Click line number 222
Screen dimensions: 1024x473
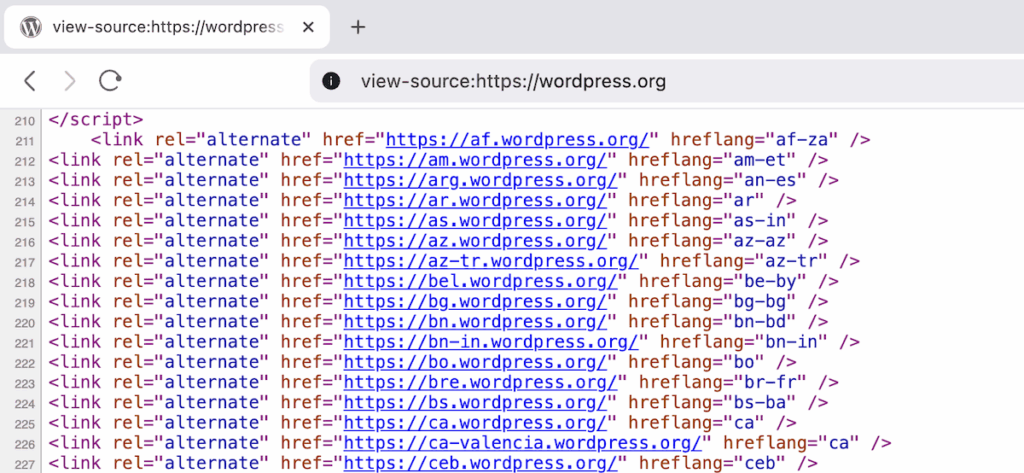[x=24, y=364]
